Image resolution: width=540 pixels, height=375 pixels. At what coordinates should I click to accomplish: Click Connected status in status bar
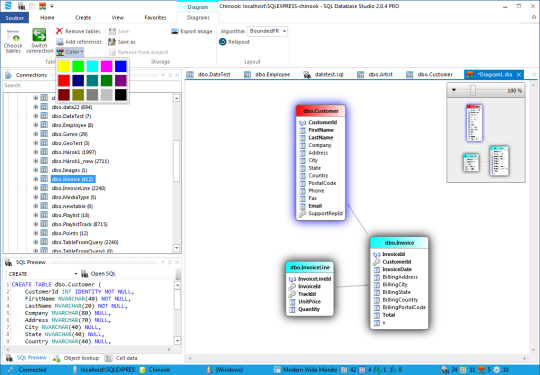coord(28,370)
